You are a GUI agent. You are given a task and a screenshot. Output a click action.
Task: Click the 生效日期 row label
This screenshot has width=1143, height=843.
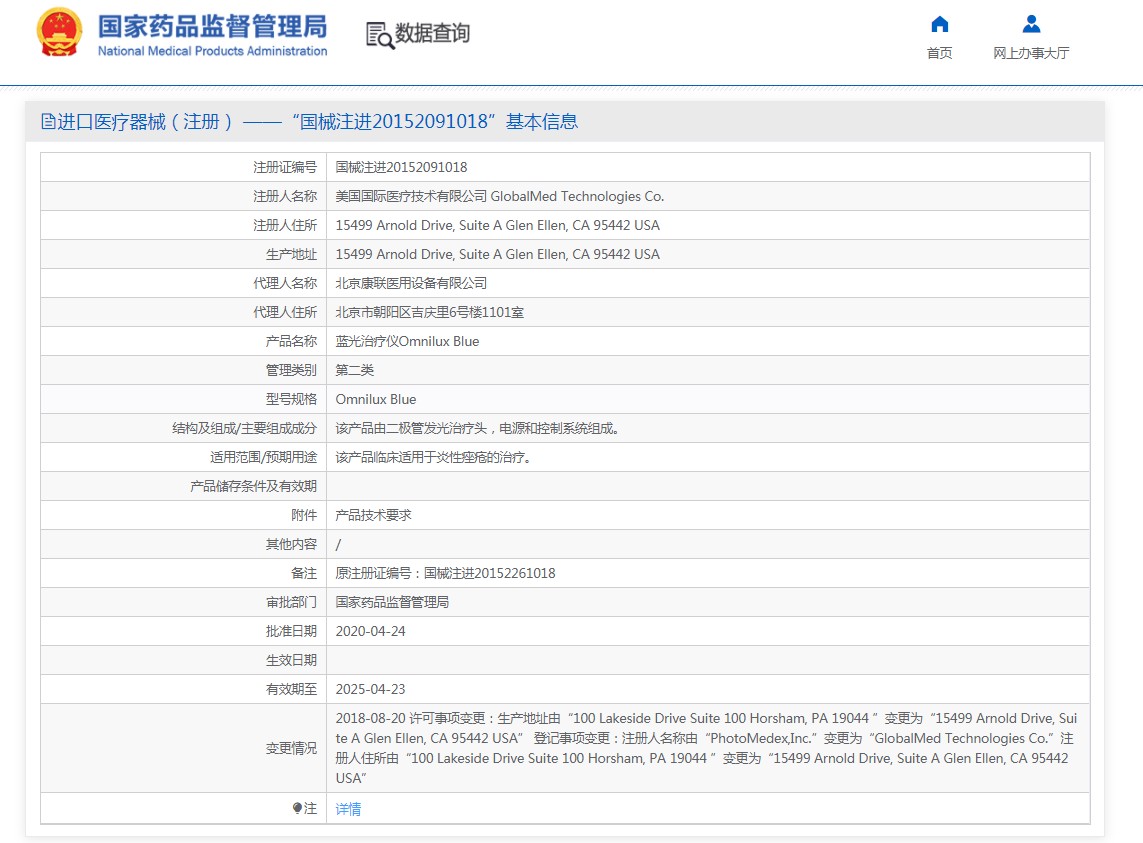(292, 661)
